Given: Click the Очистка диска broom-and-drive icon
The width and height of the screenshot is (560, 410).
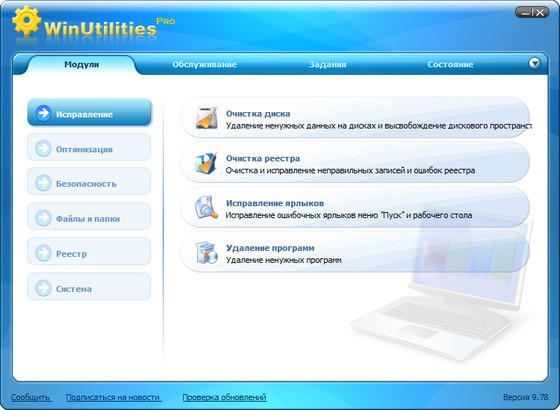Looking at the screenshot, I should (206, 117).
